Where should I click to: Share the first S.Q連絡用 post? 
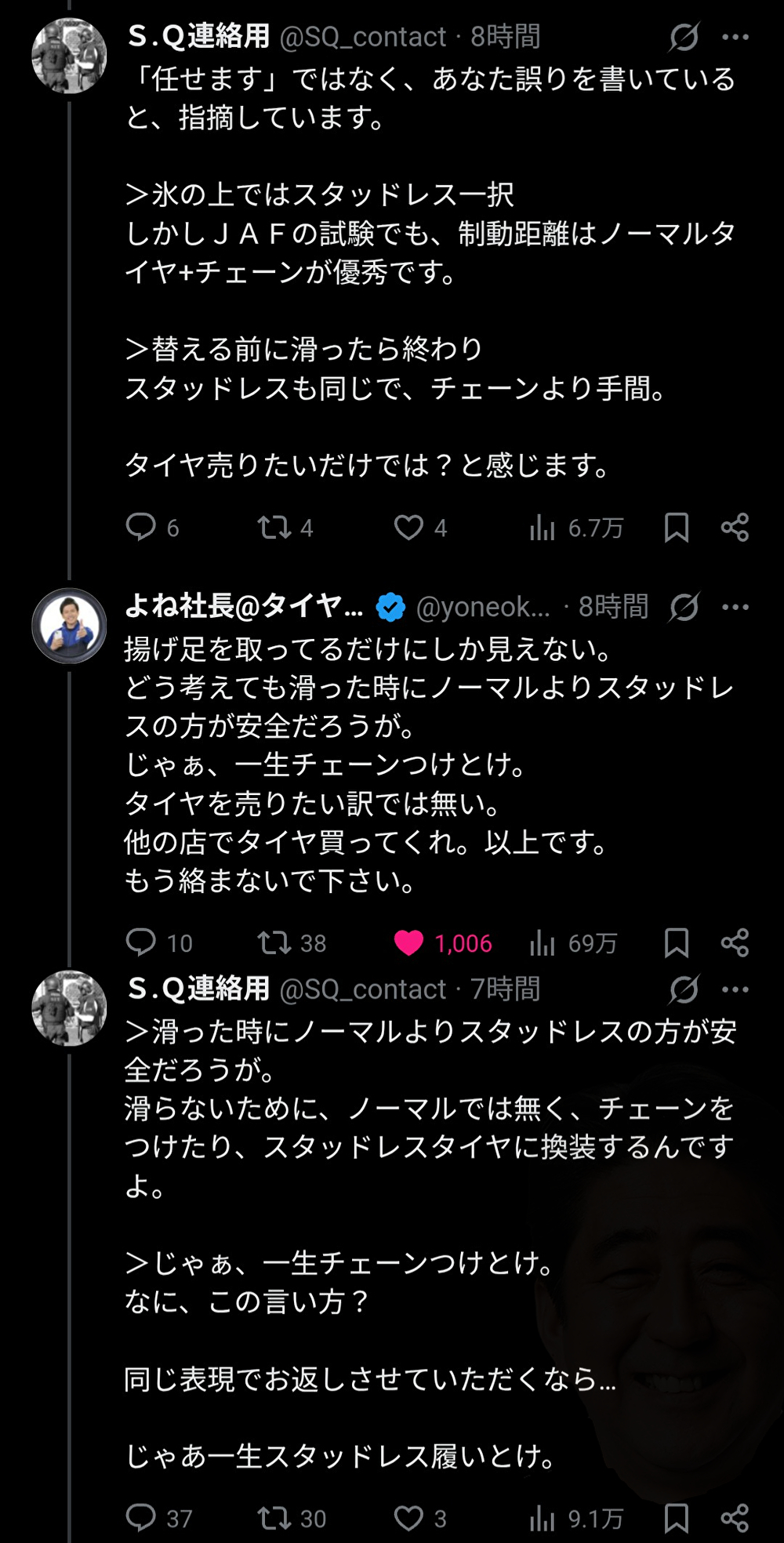tap(735, 528)
